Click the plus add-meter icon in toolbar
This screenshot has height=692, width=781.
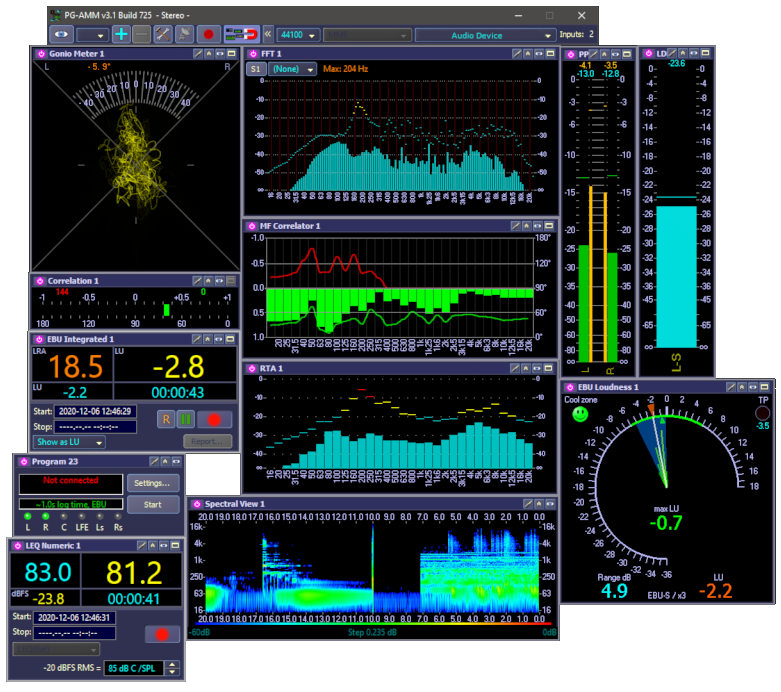coord(121,34)
